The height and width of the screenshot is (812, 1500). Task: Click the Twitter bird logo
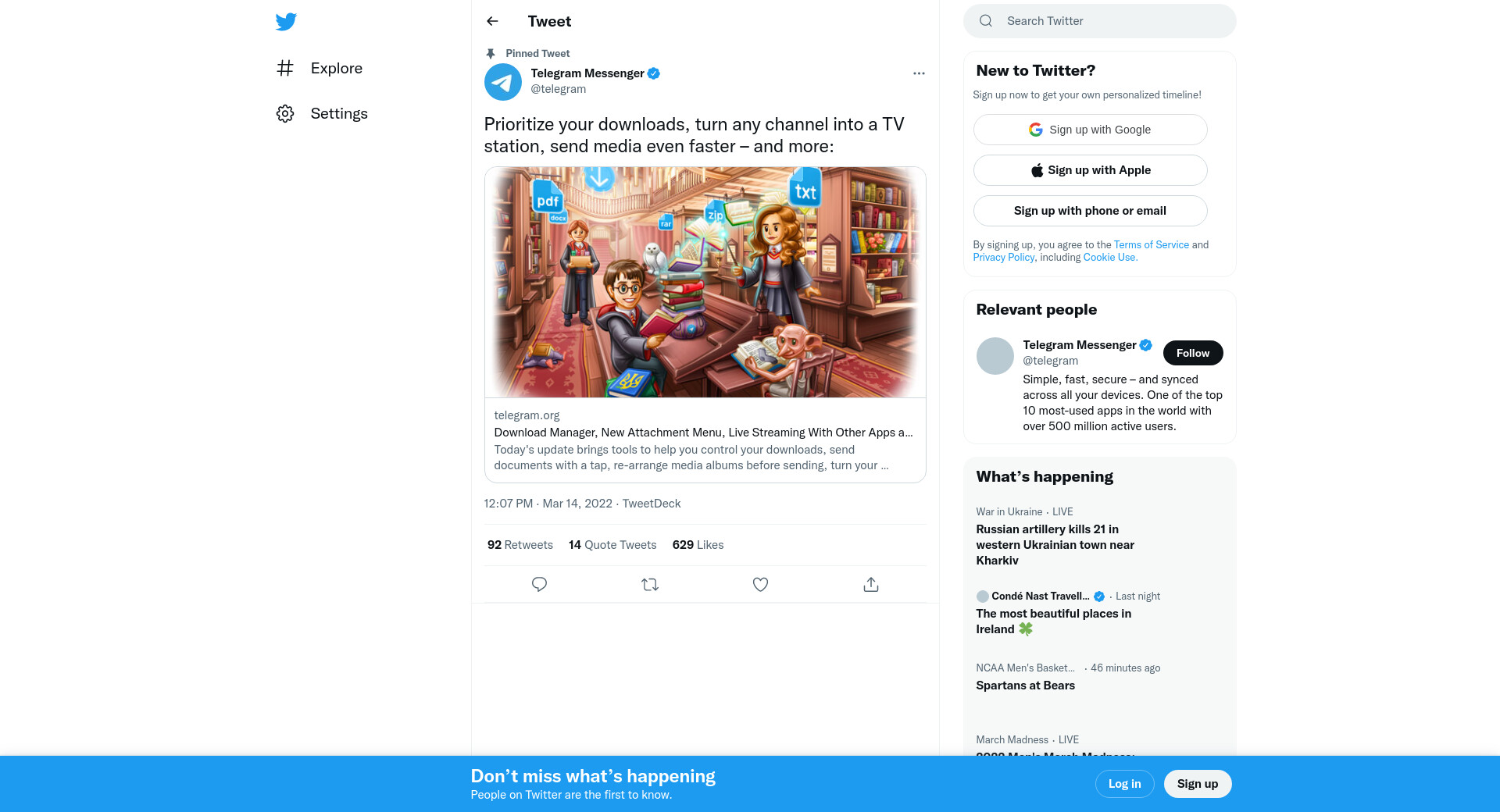click(x=286, y=22)
